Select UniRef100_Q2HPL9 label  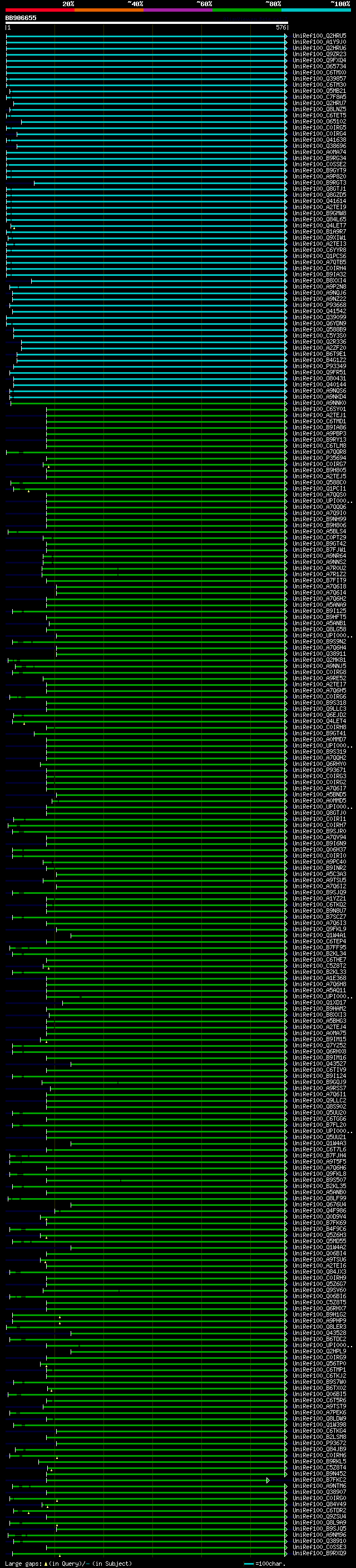click(x=319, y=1351)
